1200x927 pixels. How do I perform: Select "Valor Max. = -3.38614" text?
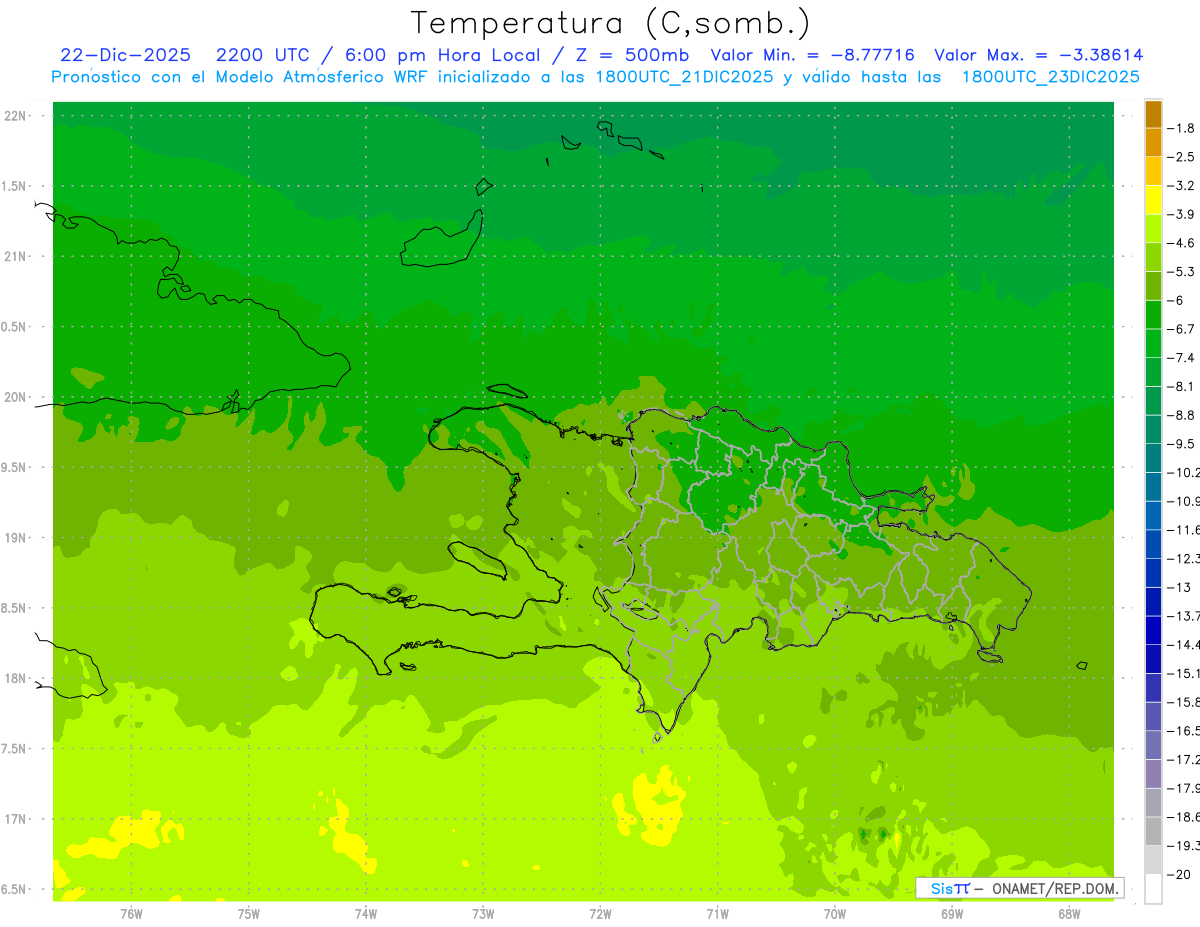pyautogui.click(x=1039, y=55)
